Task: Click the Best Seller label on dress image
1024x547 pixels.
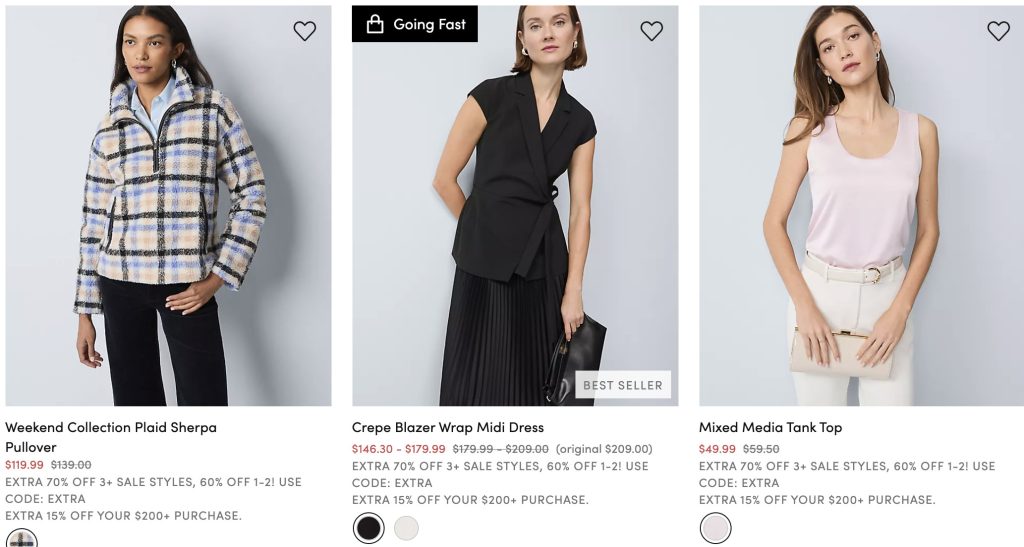Action: 623,385
